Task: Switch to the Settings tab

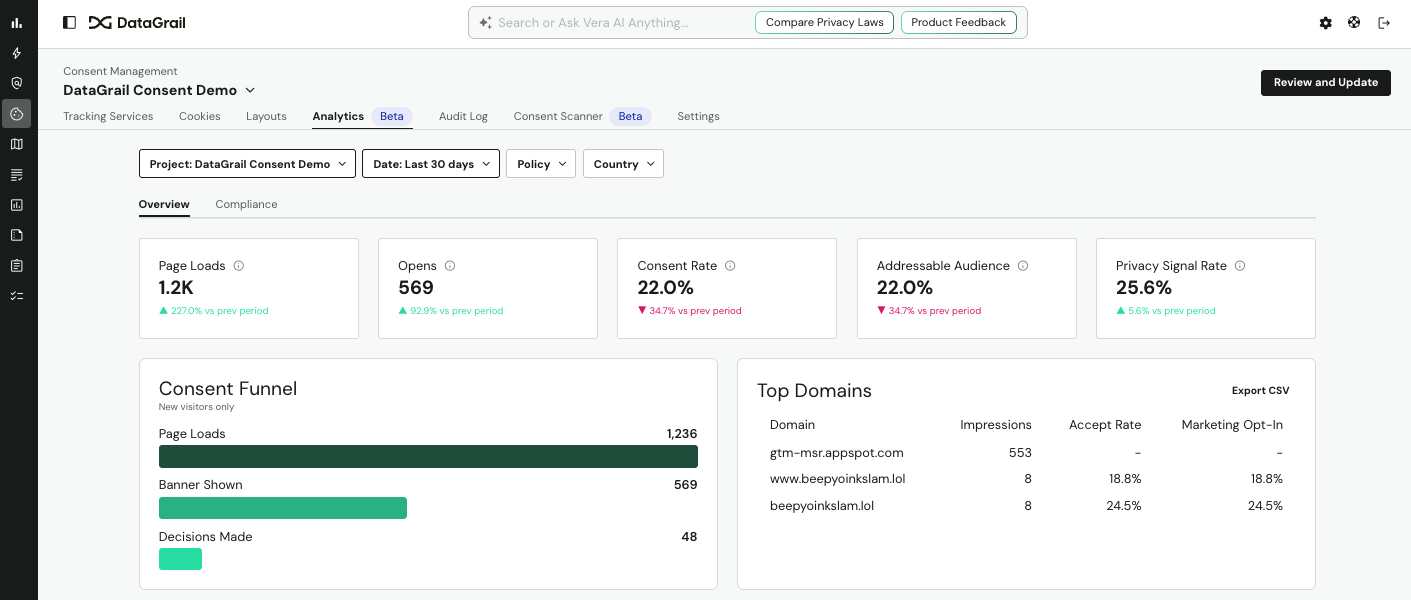Action: tap(698, 116)
